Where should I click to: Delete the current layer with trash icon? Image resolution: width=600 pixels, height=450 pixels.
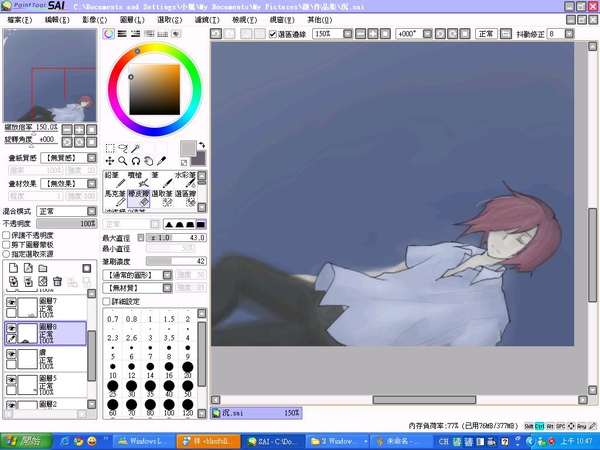click(57, 282)
